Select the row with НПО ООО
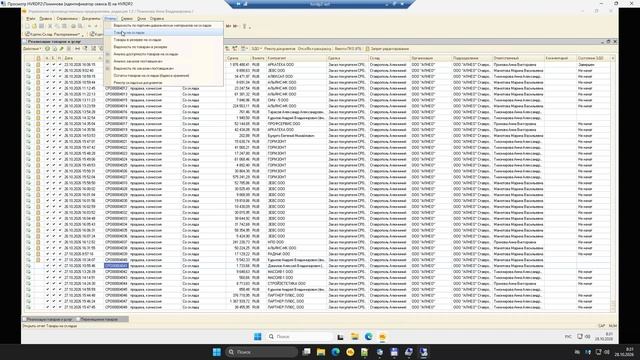Screen dimensions: 640x360 tap(318, 242)
